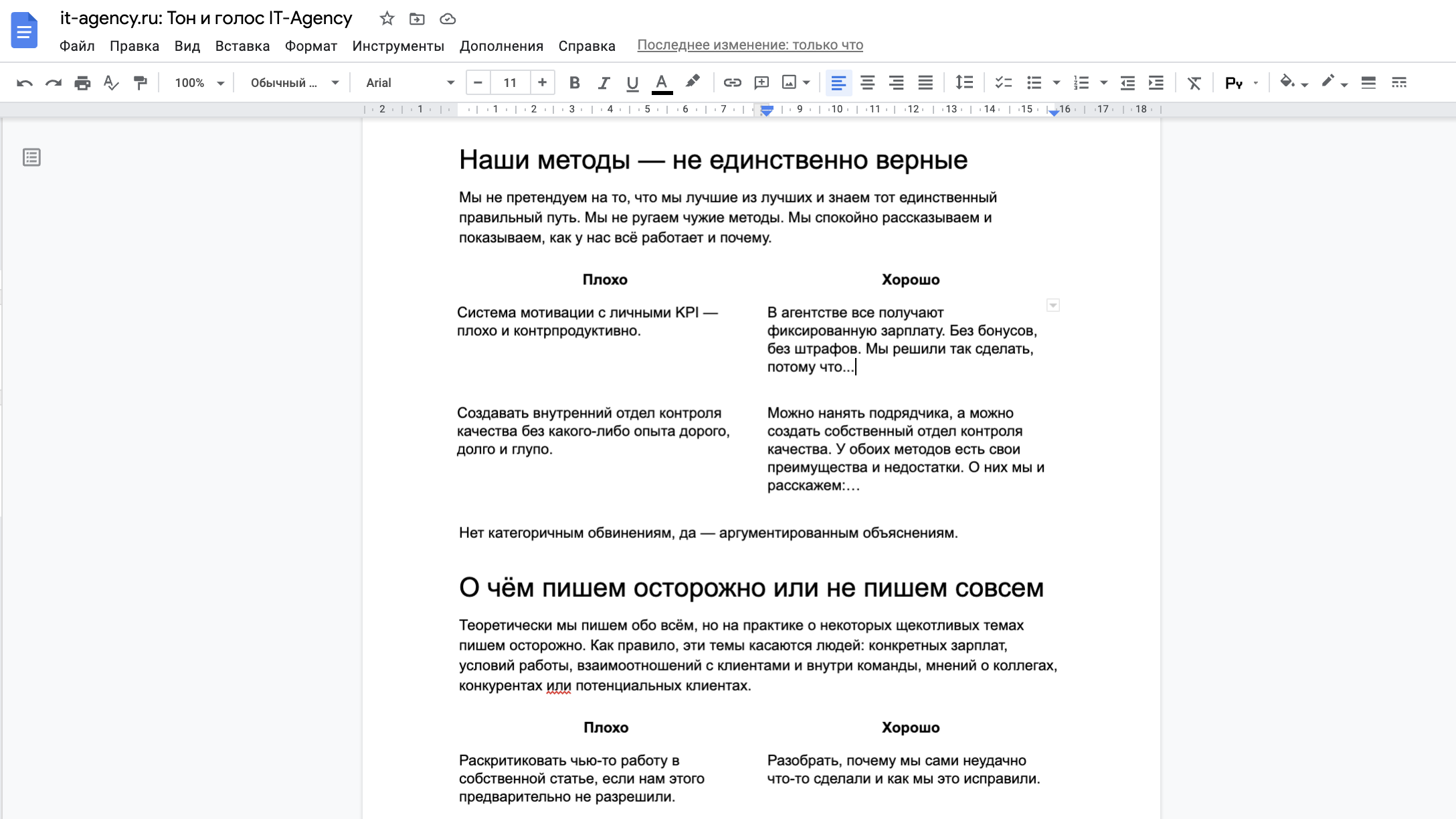Decrease the indent
Viewport: 1456px width, 819px height.
(x=1127, y=83)
